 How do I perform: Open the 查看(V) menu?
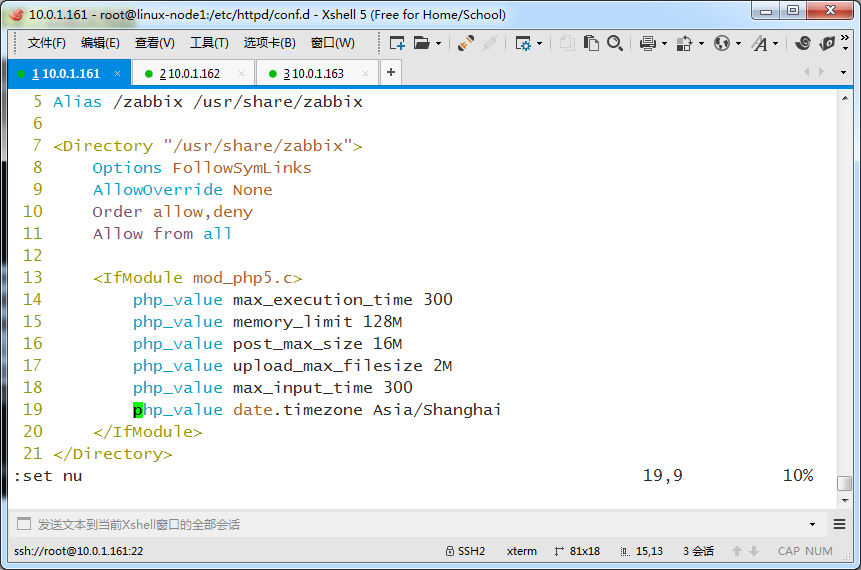click(154, 43)
